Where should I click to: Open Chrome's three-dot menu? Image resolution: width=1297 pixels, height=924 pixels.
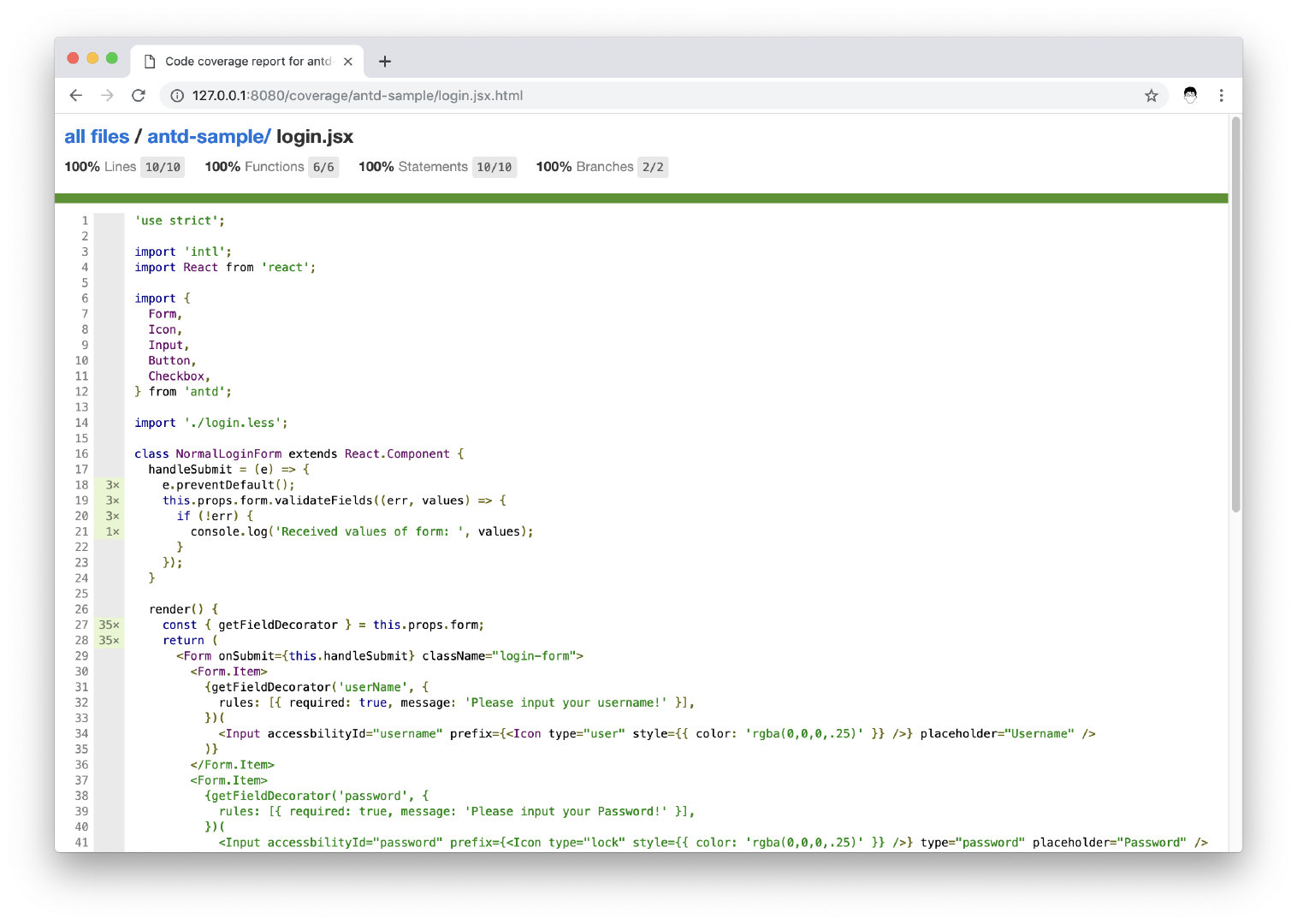[1221, 96]
